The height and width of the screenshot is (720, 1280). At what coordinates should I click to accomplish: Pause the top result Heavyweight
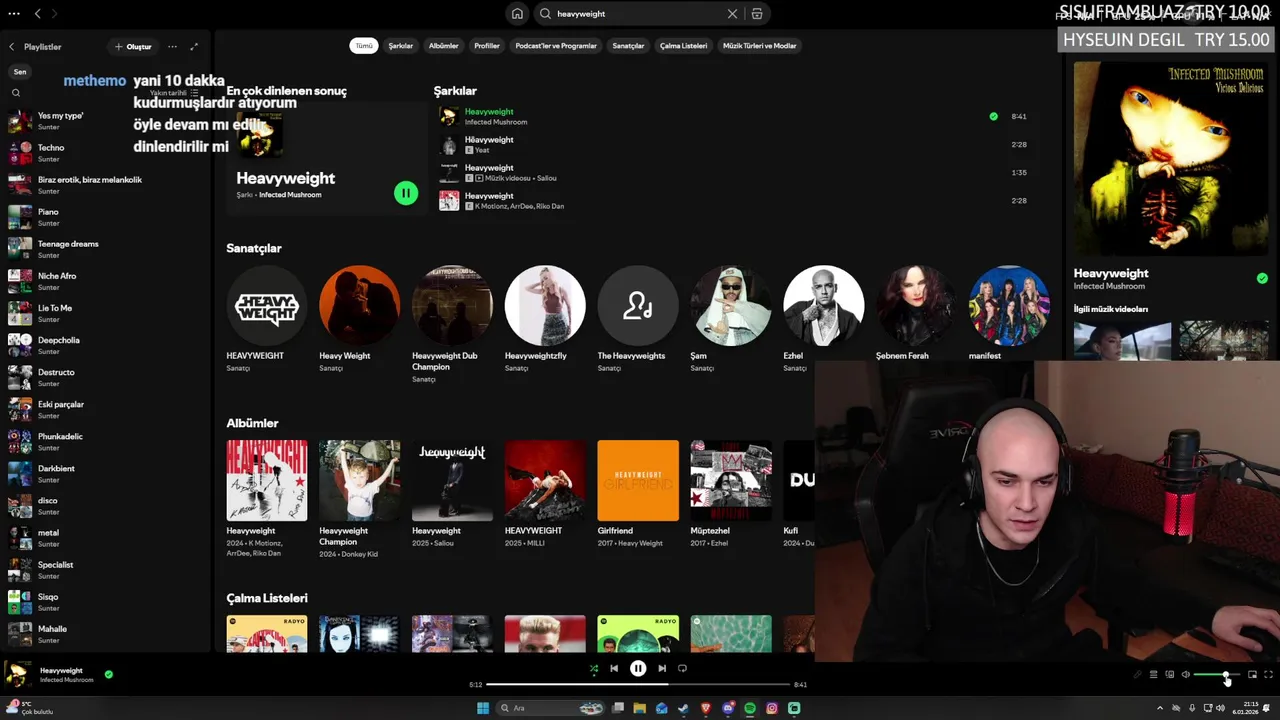coord(406,193)
